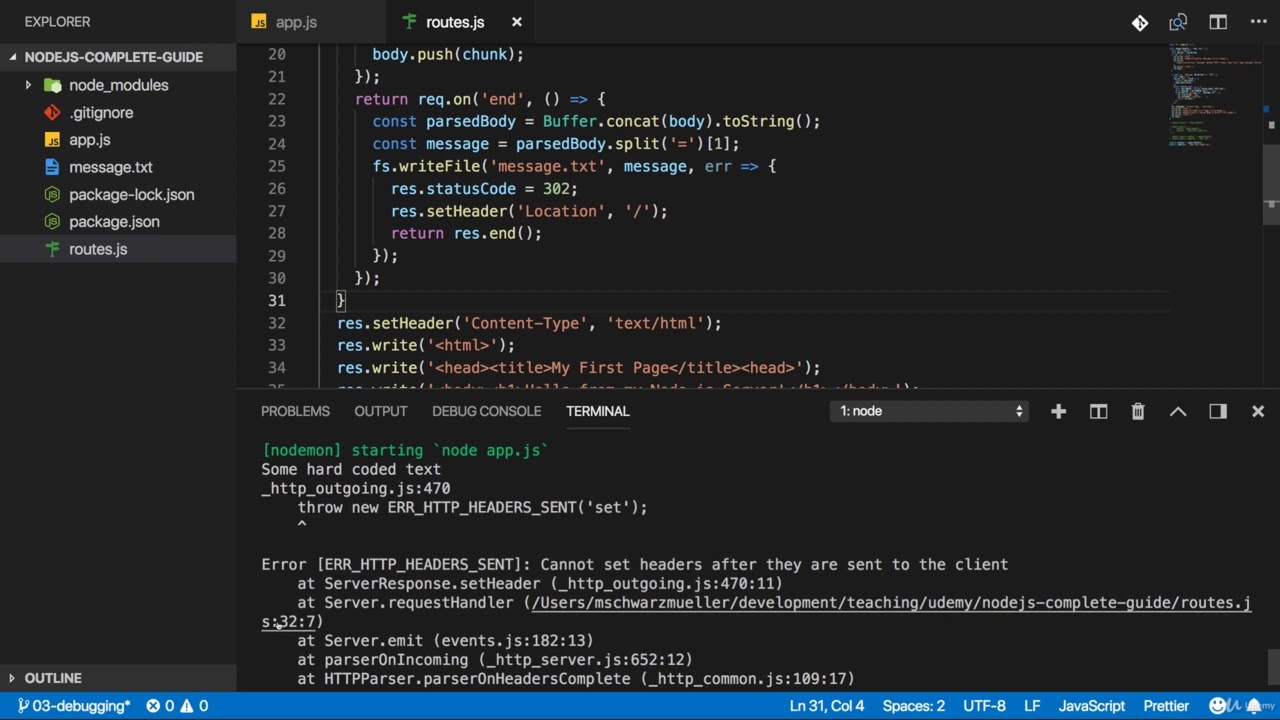Click the npm icon beside package.json
Screen dimensions: 1280x720
[52, 222]
